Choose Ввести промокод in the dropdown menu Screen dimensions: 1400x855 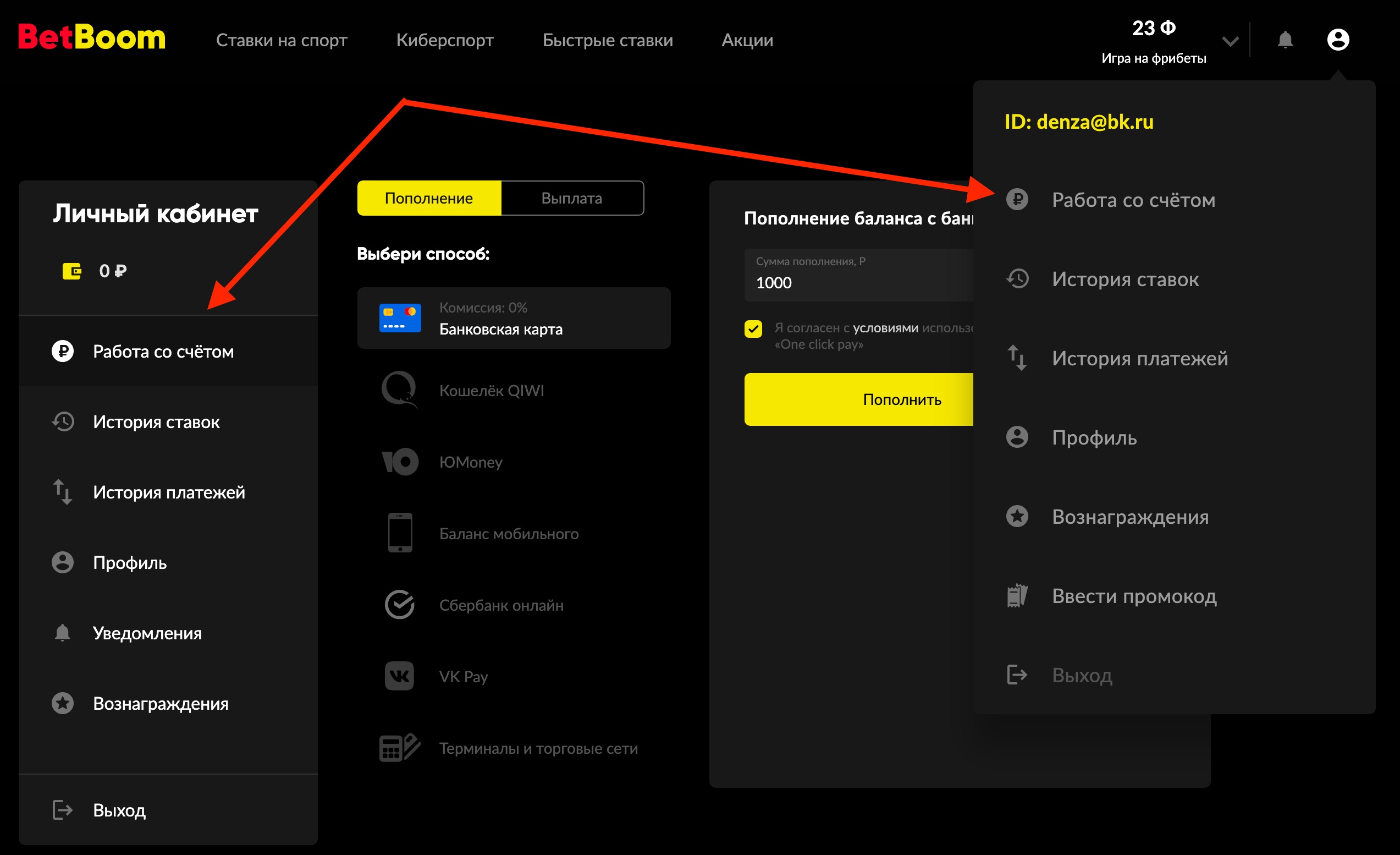[1133, 596]
